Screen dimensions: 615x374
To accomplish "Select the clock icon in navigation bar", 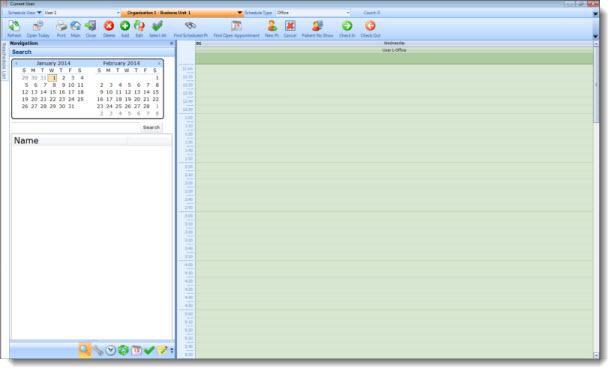I will coord(111,350).
